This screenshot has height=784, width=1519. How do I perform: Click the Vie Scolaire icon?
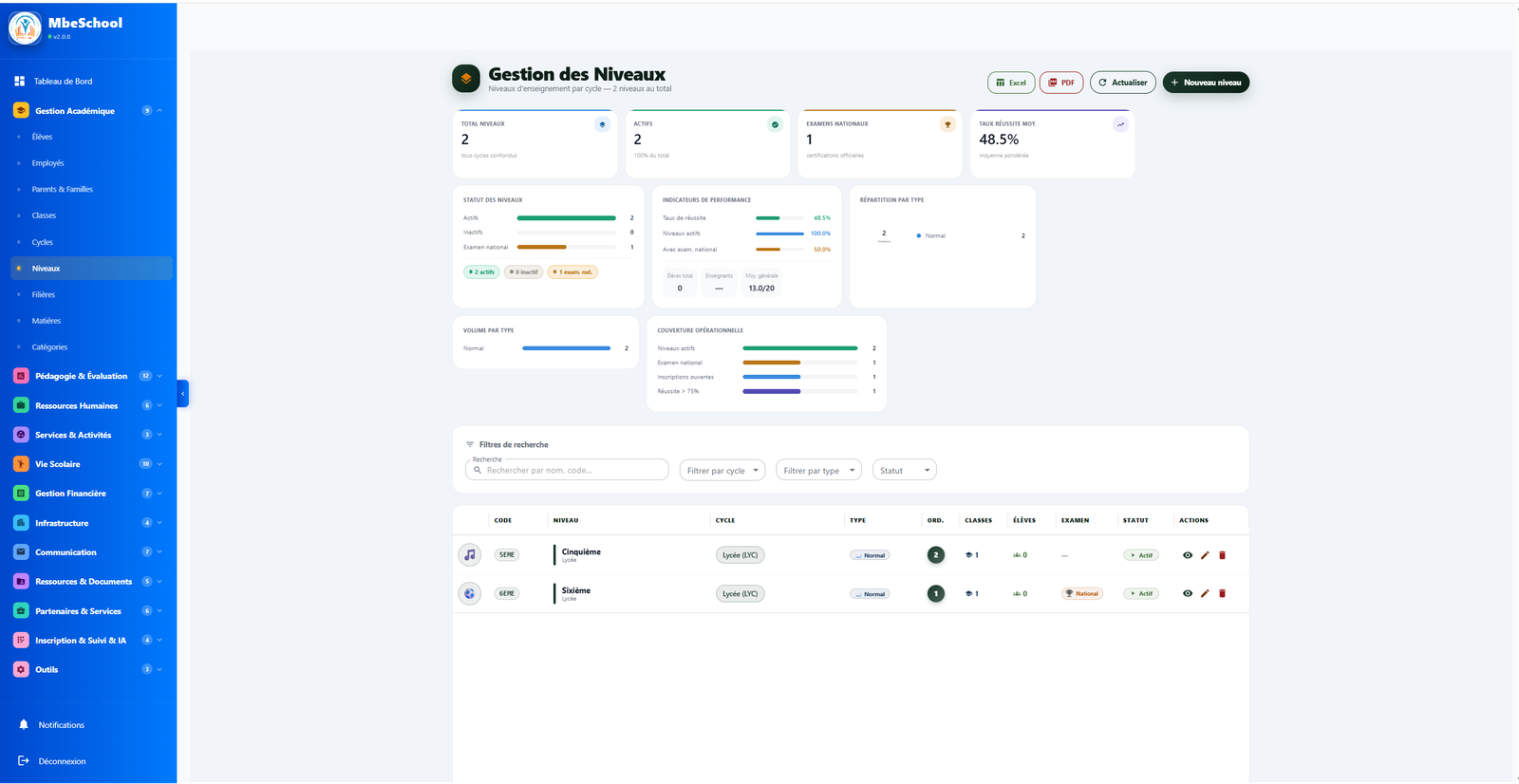21,464
